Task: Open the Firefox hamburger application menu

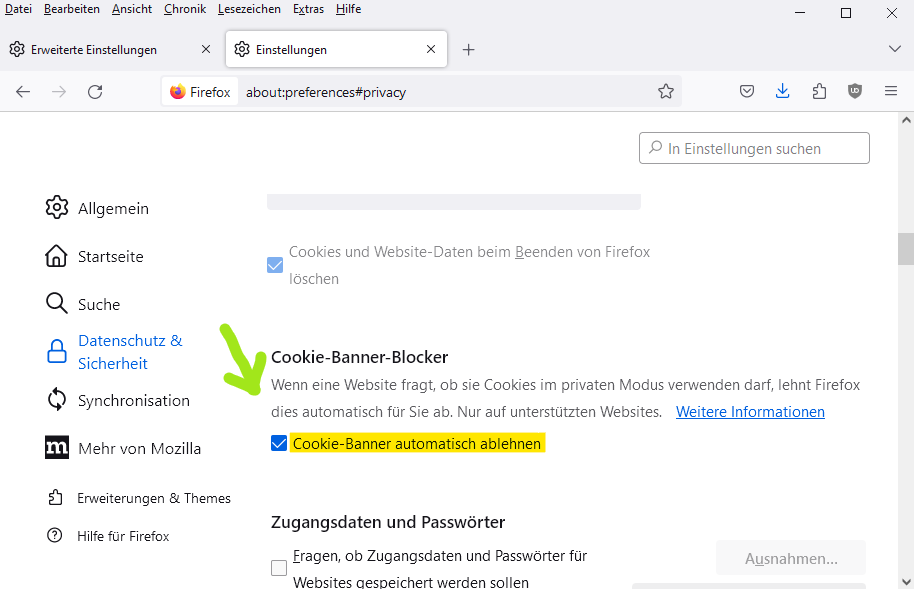Action: pyautogui.click(x=891, y=91)
